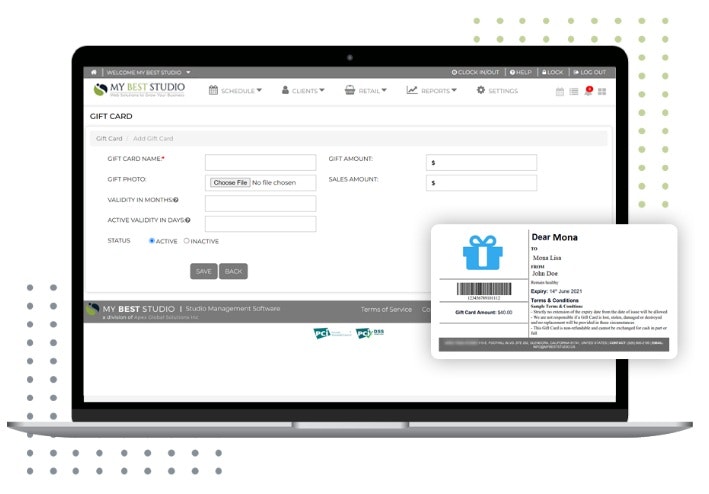This screenshot has height=494, width=709.
Task: Click the grid view icon at right
Action: (x=602, y=92)
